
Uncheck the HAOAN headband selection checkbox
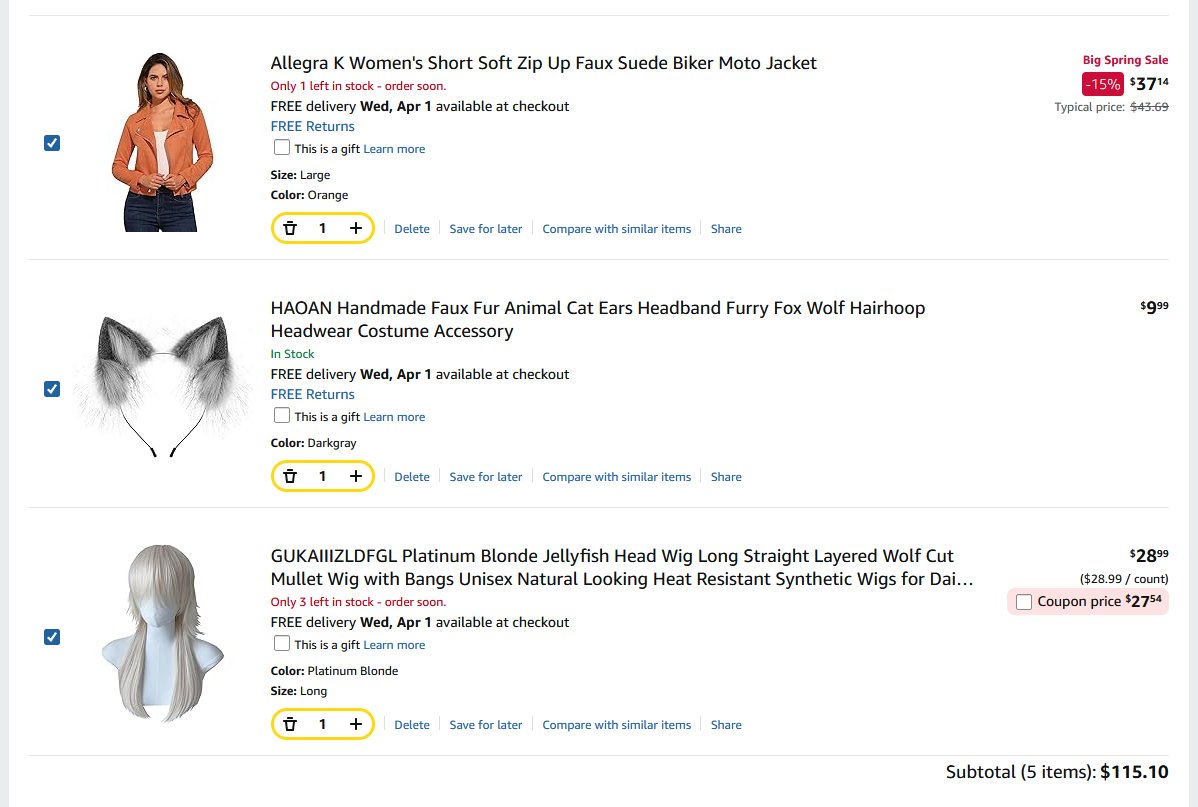tap(52, 389)
